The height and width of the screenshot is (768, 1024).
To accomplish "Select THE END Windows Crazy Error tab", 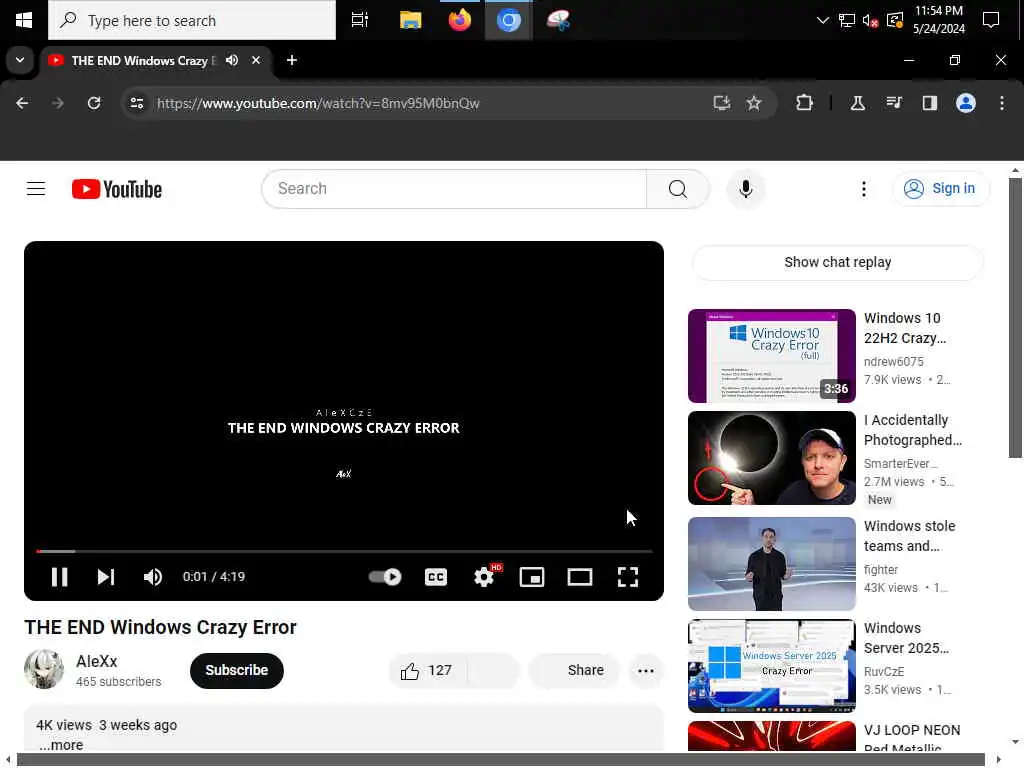I will pyautogui.click(x=157, y=60).
